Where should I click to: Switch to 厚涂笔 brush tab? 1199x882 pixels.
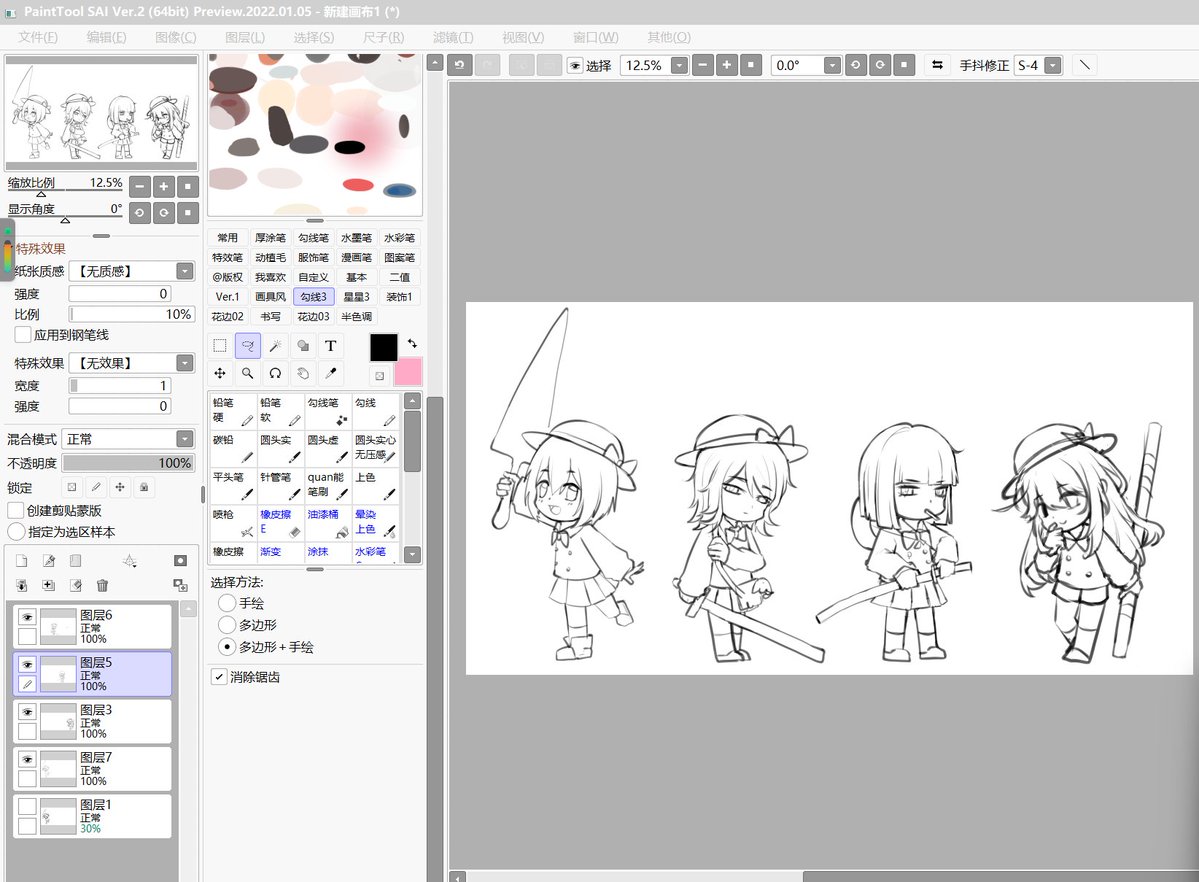(270, 238)
